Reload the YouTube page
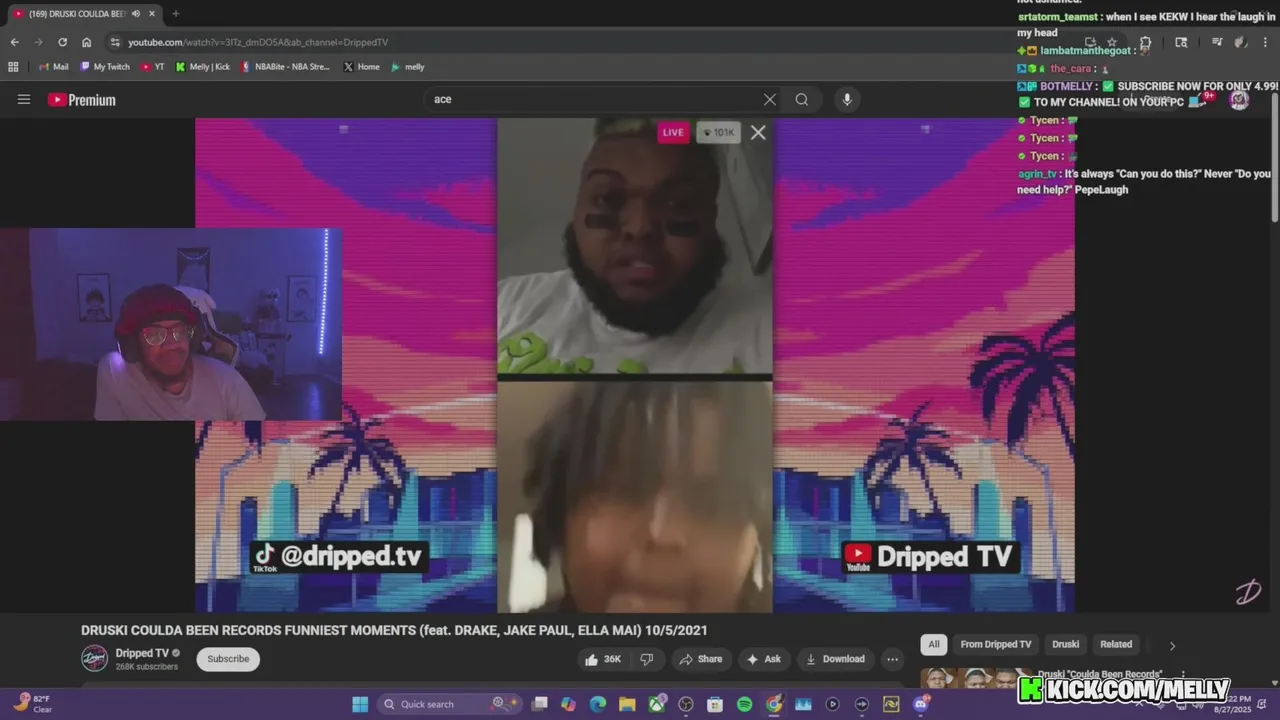The image size is (1280, 720). [x=62, y=42]
